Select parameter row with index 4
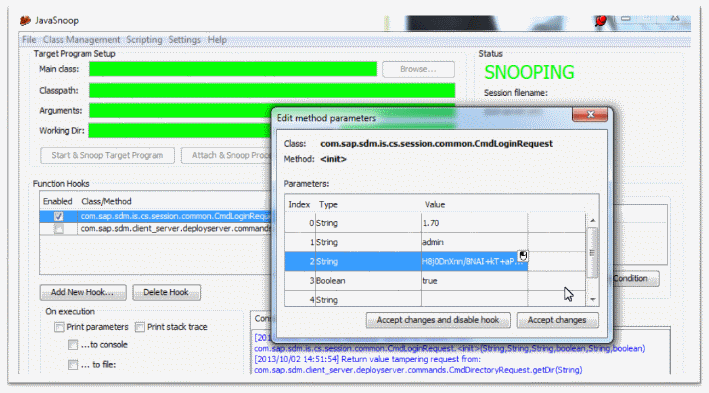The image size is (709, 393). click(x=435, y=299)
